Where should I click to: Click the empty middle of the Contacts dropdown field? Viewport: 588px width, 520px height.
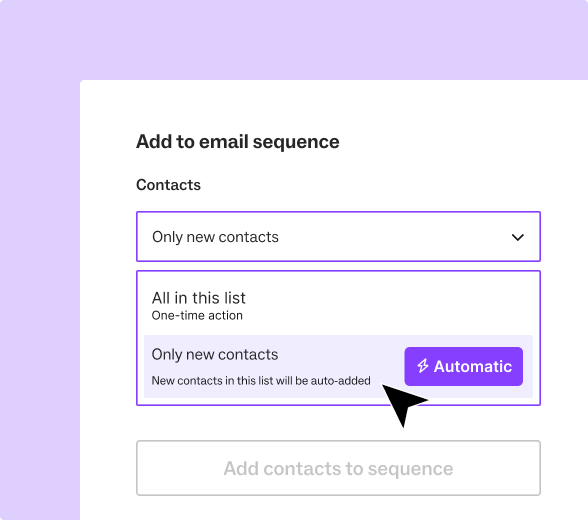click(x=394, y=237)
